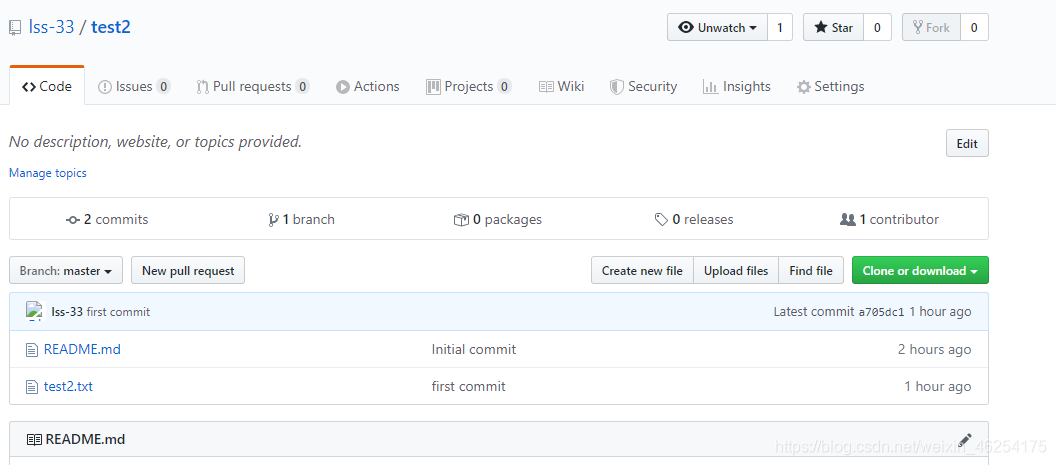1056x465 pixels.
Task: Star this repository
Action: tap(833, 28)
